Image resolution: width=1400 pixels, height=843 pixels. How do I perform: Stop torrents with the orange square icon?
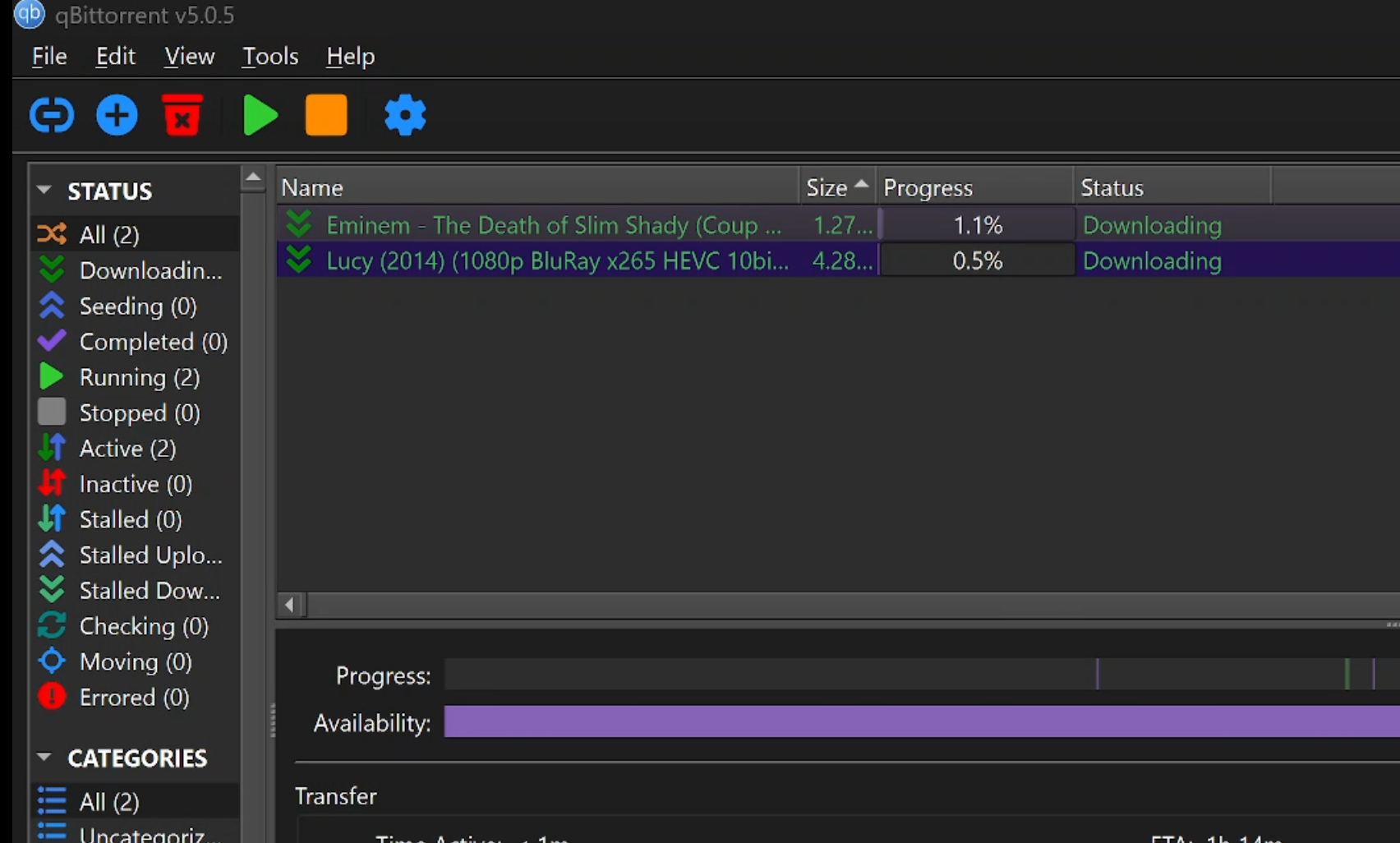tap(326, 115)
